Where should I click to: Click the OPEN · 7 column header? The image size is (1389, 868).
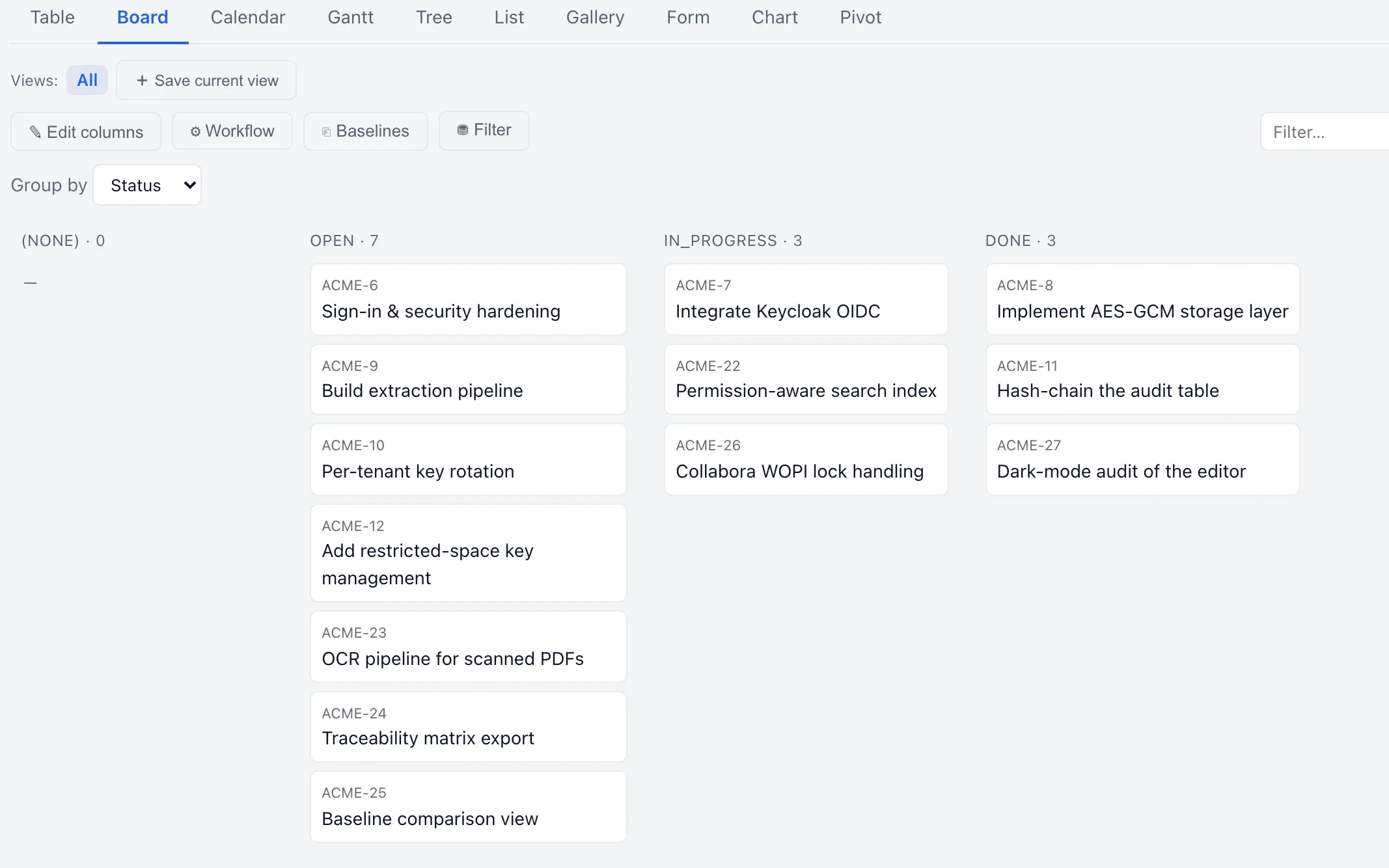tap(344, 241)
